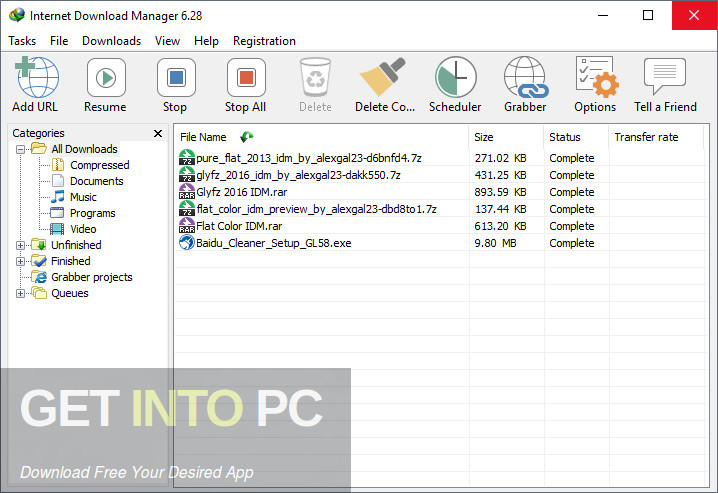This screenshot has height=493, width=718.
Task: Close the Categories panel
Action: coord(158,133)
